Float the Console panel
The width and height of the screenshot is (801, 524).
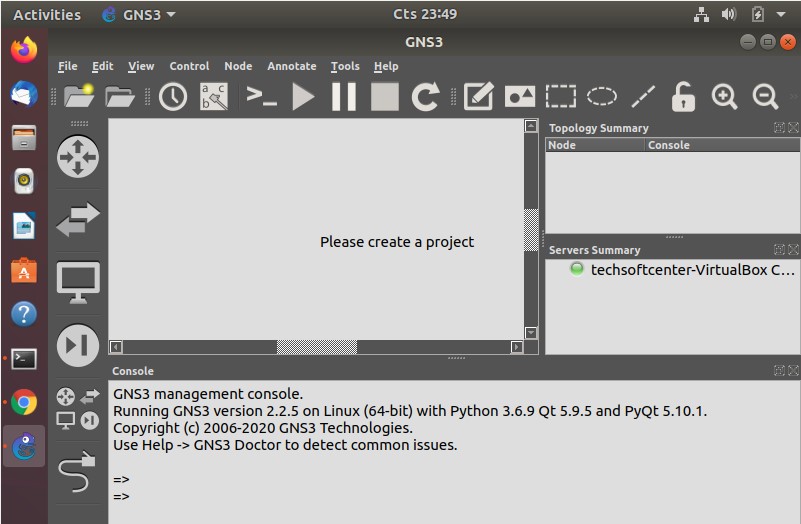[x=779, y=371]
